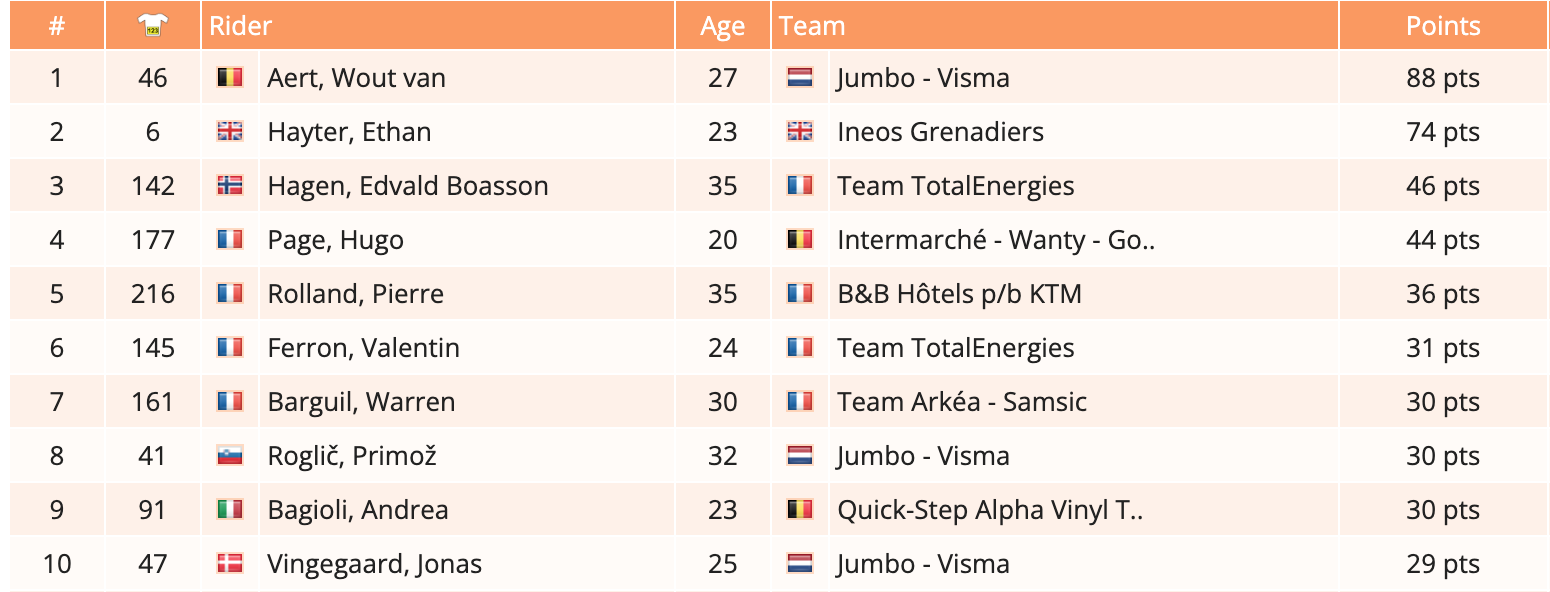1550x592 pixels.
Task: Sort table by the Points column header
Action: click(1442, 26)
